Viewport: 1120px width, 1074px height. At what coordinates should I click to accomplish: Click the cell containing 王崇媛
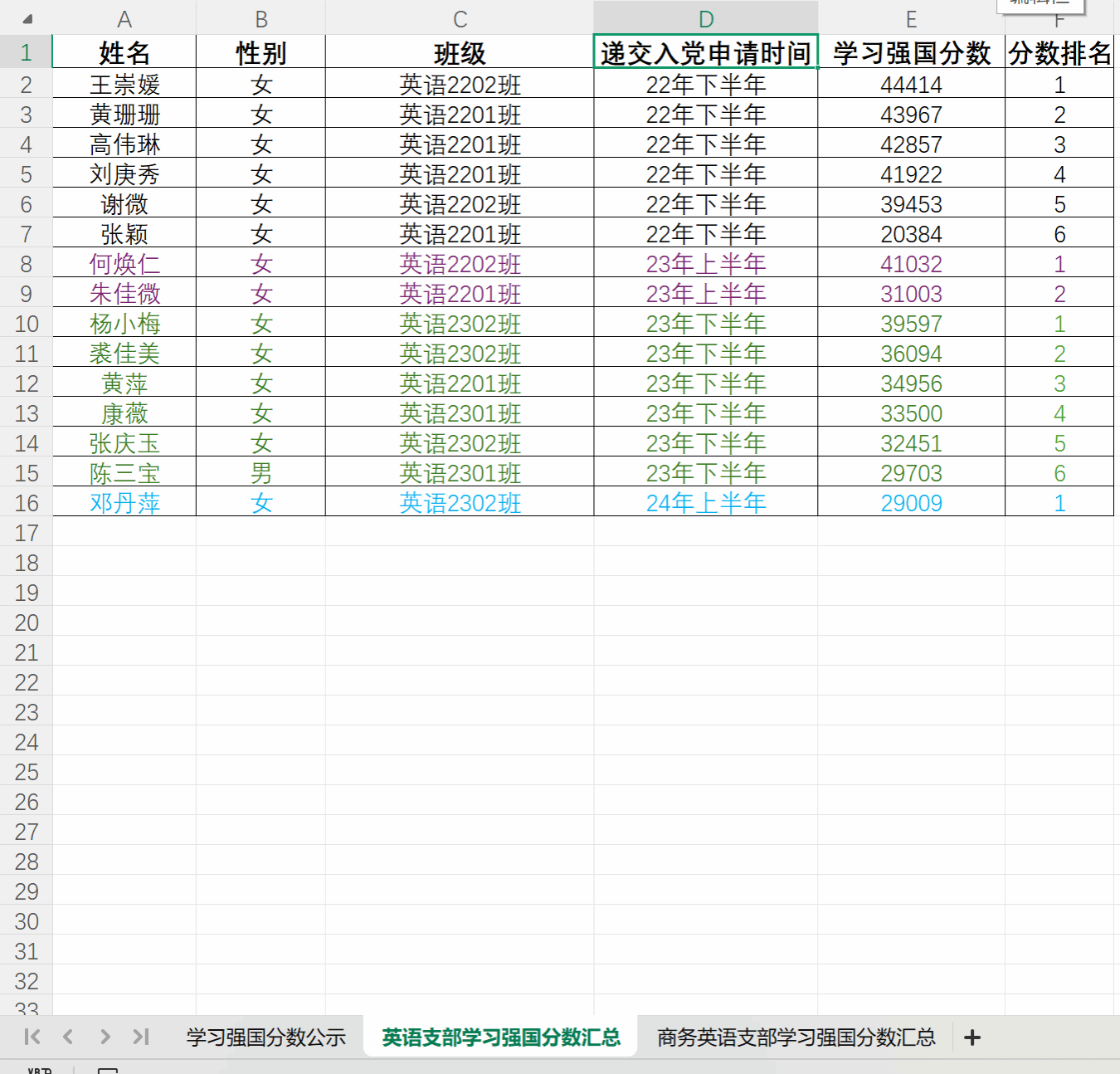pyautogui.click(x=124, y=85)
